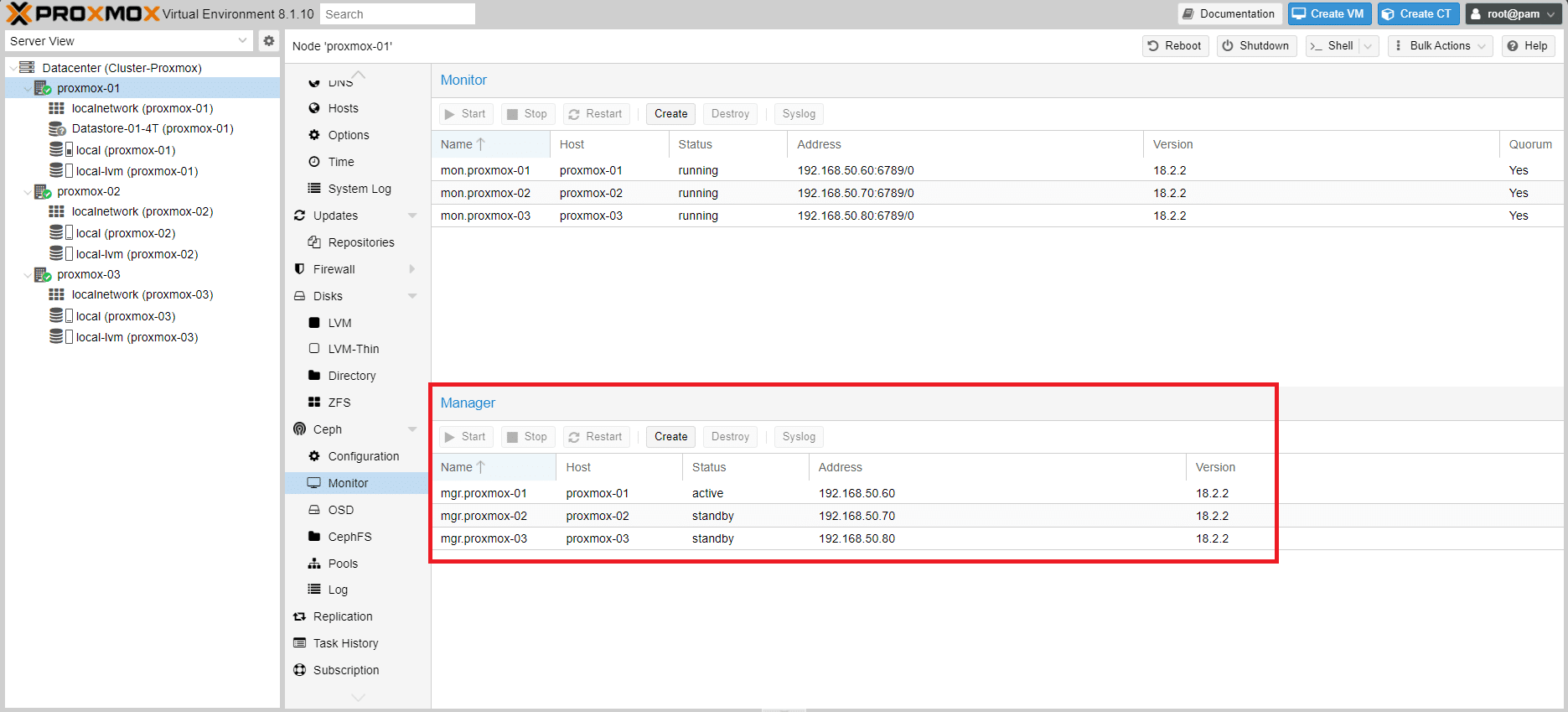Viewport: 1568px width, 712px height.
Task: Click the Options gear icon in sidebar
Action: click(x=314, y=135)
